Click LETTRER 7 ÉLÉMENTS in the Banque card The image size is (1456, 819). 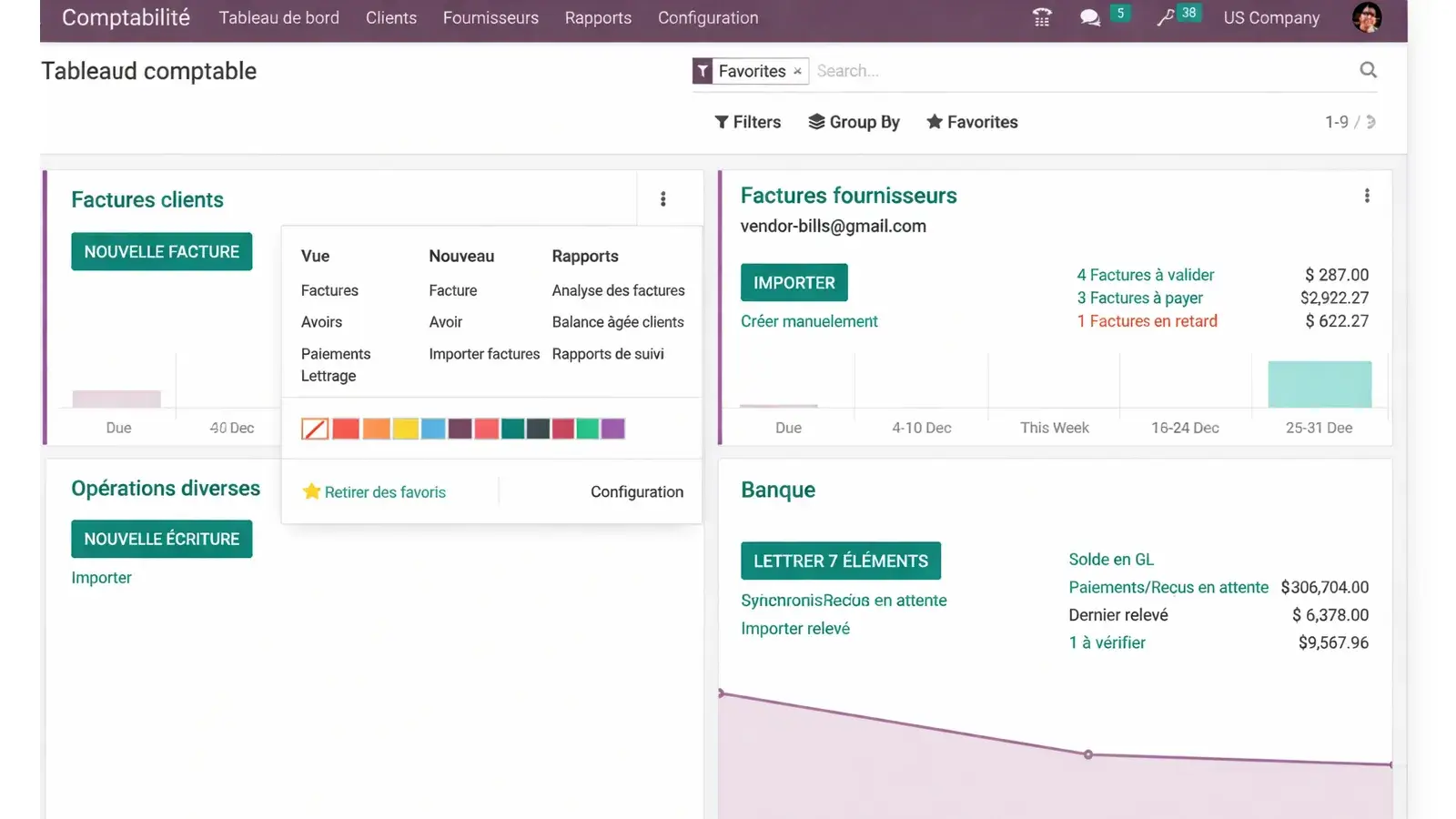click(x=840, y=561)
